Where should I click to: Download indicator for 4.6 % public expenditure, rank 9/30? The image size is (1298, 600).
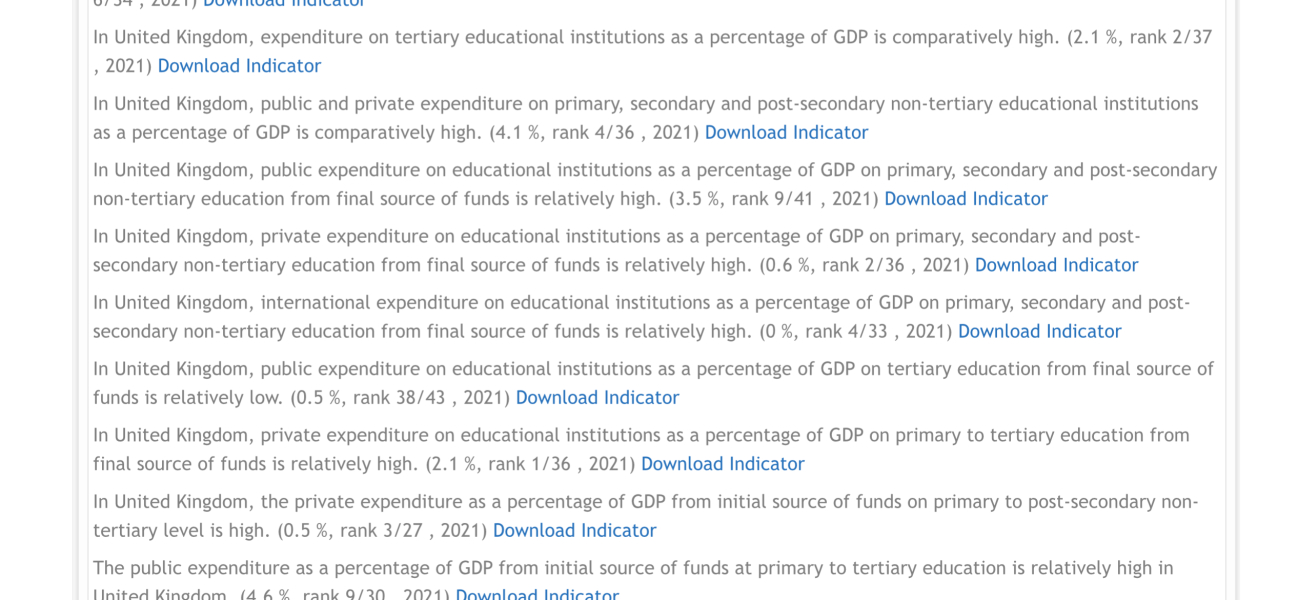pyautogui.click(x=537, y=595)
